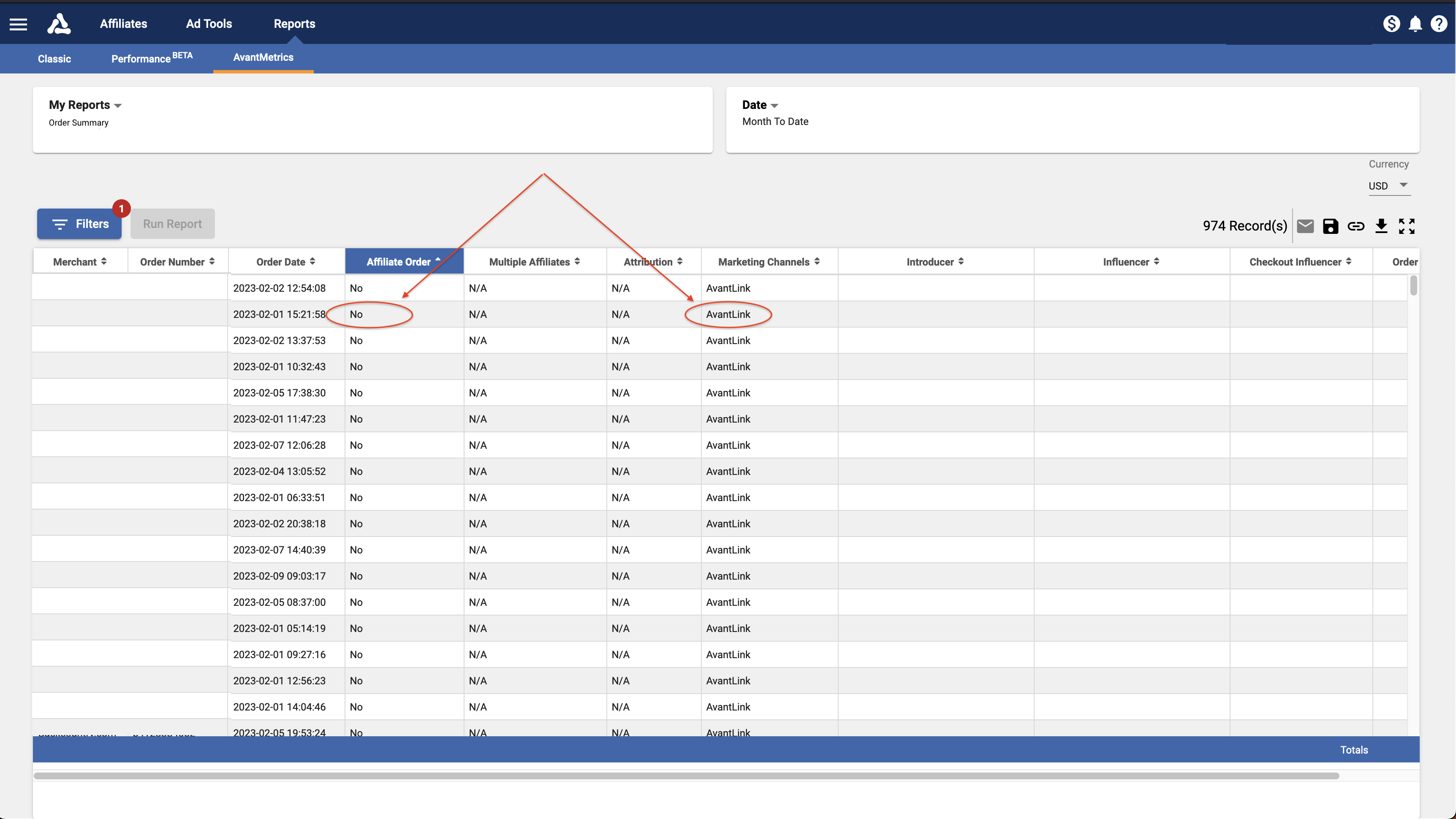Viewport: 1456px width, 819px height.
Task: Click the Run Report button
Action: [172, 224]
